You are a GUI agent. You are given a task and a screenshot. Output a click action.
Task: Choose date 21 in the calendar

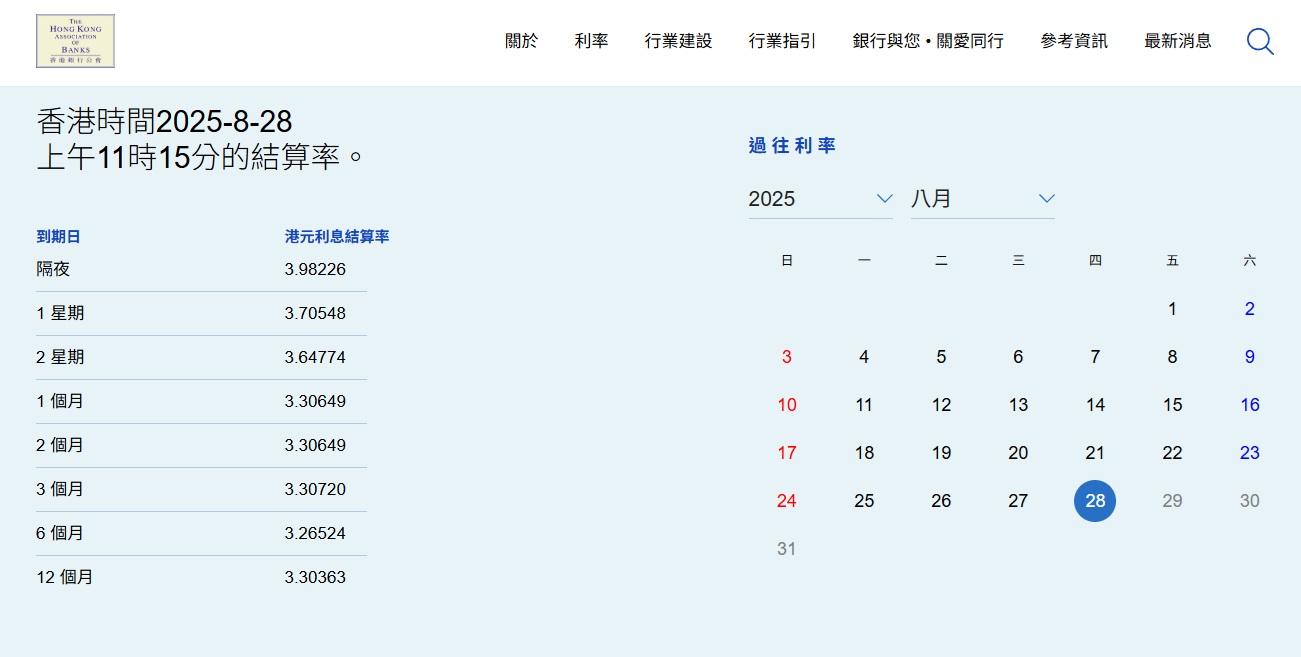point(1095,453)
